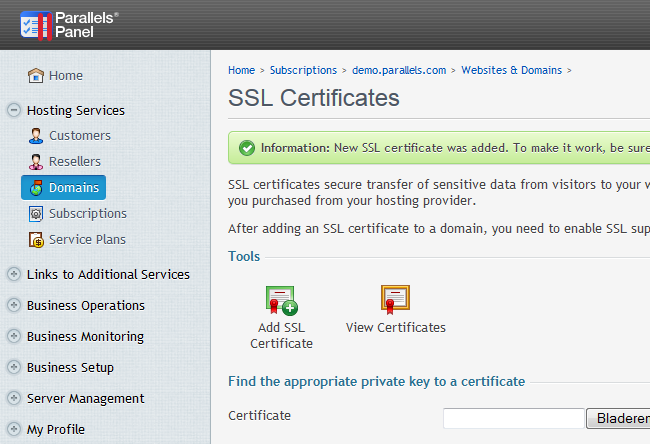The height and width of the screenshot is (444, 650).
Task: Expand the My Profile section
Action: pos(14,430)
